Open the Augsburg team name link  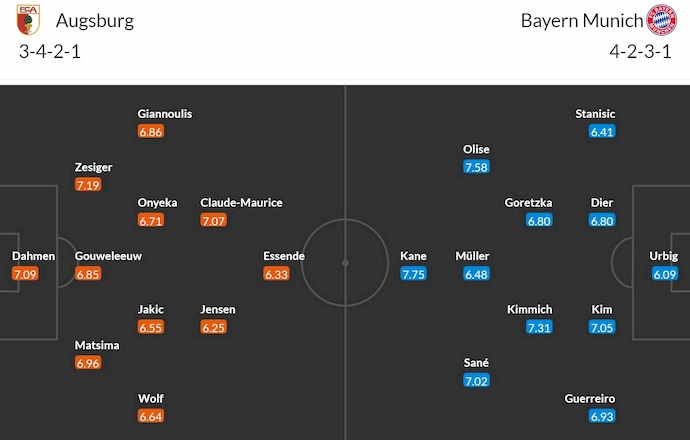pyautogui.click(x=95, y=21)
